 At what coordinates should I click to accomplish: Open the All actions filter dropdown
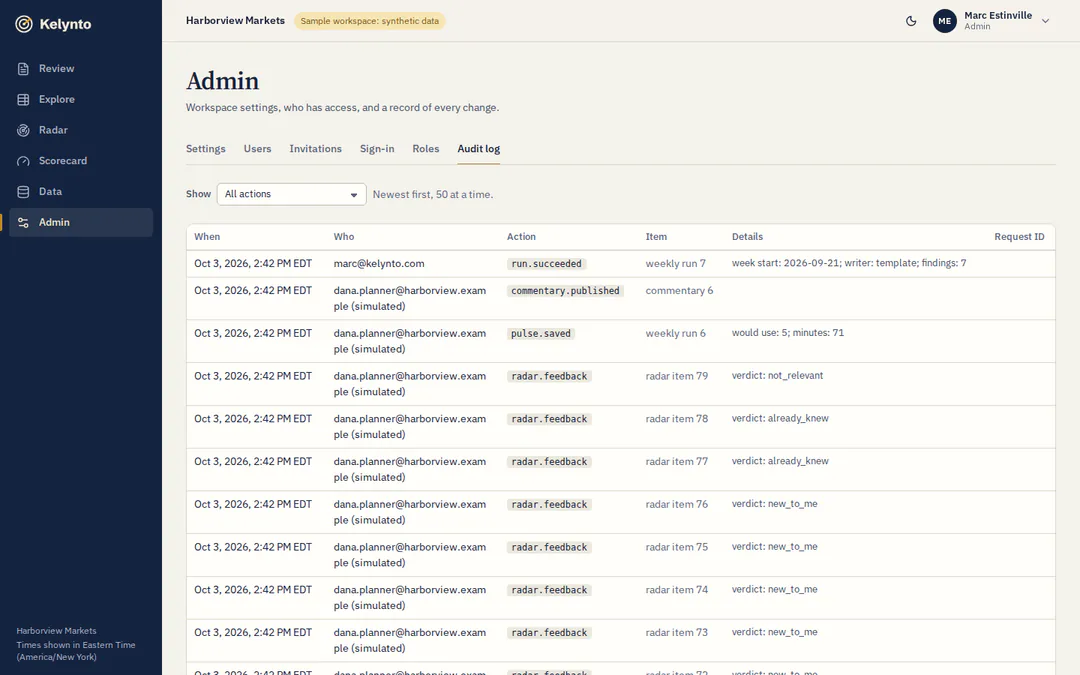(x=291, y=194)
